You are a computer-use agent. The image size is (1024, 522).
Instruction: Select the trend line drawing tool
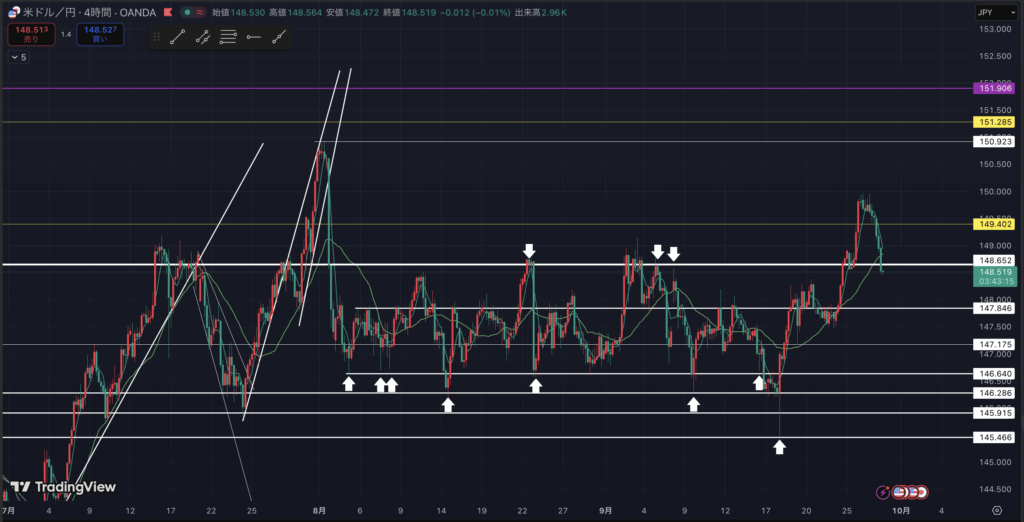178,38
